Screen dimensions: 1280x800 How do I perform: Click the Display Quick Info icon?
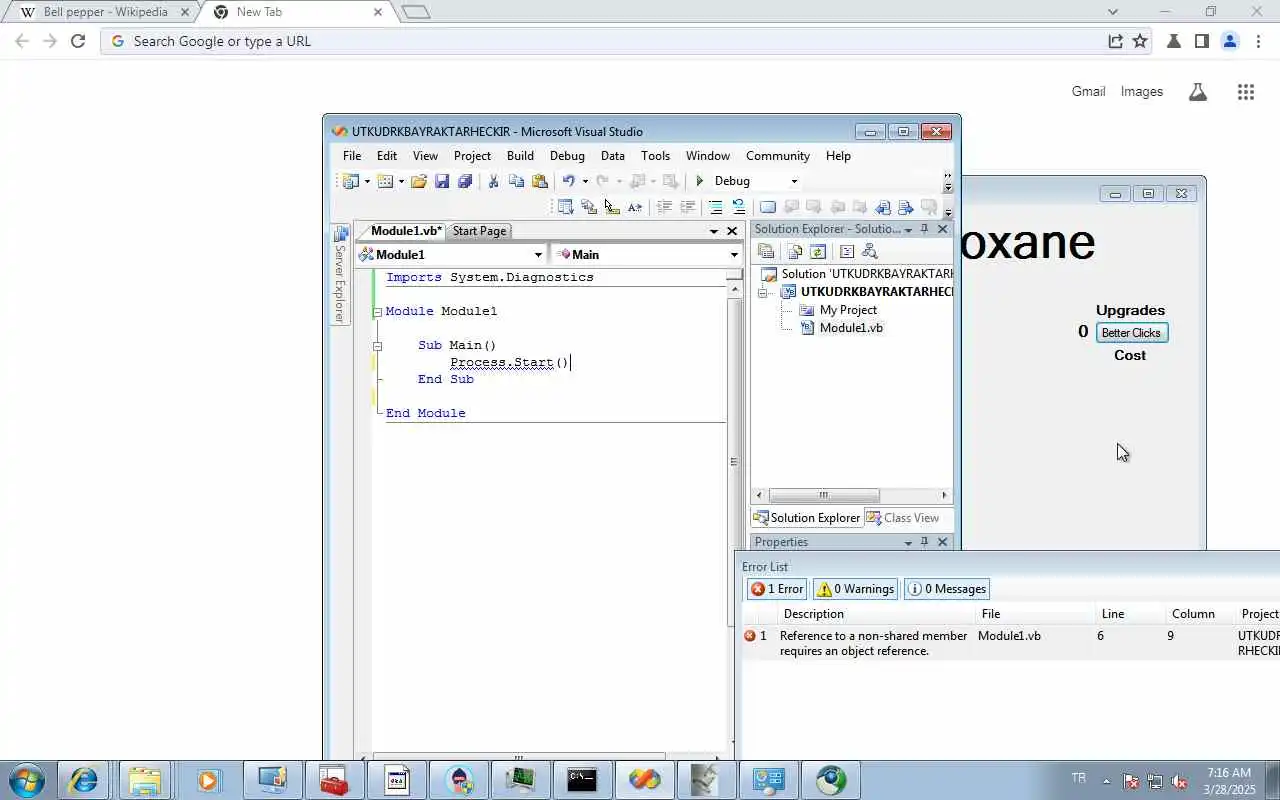[612, 207]
